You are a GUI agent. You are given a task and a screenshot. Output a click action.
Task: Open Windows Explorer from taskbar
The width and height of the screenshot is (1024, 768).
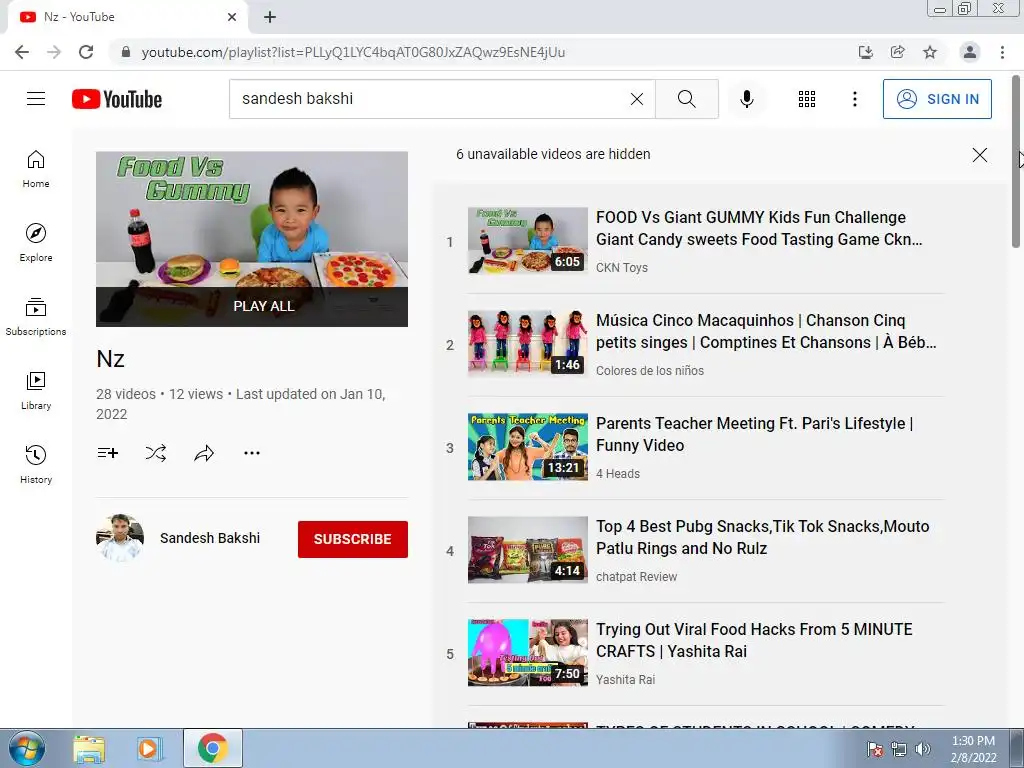pyautogui.click(x=89, y=749)
